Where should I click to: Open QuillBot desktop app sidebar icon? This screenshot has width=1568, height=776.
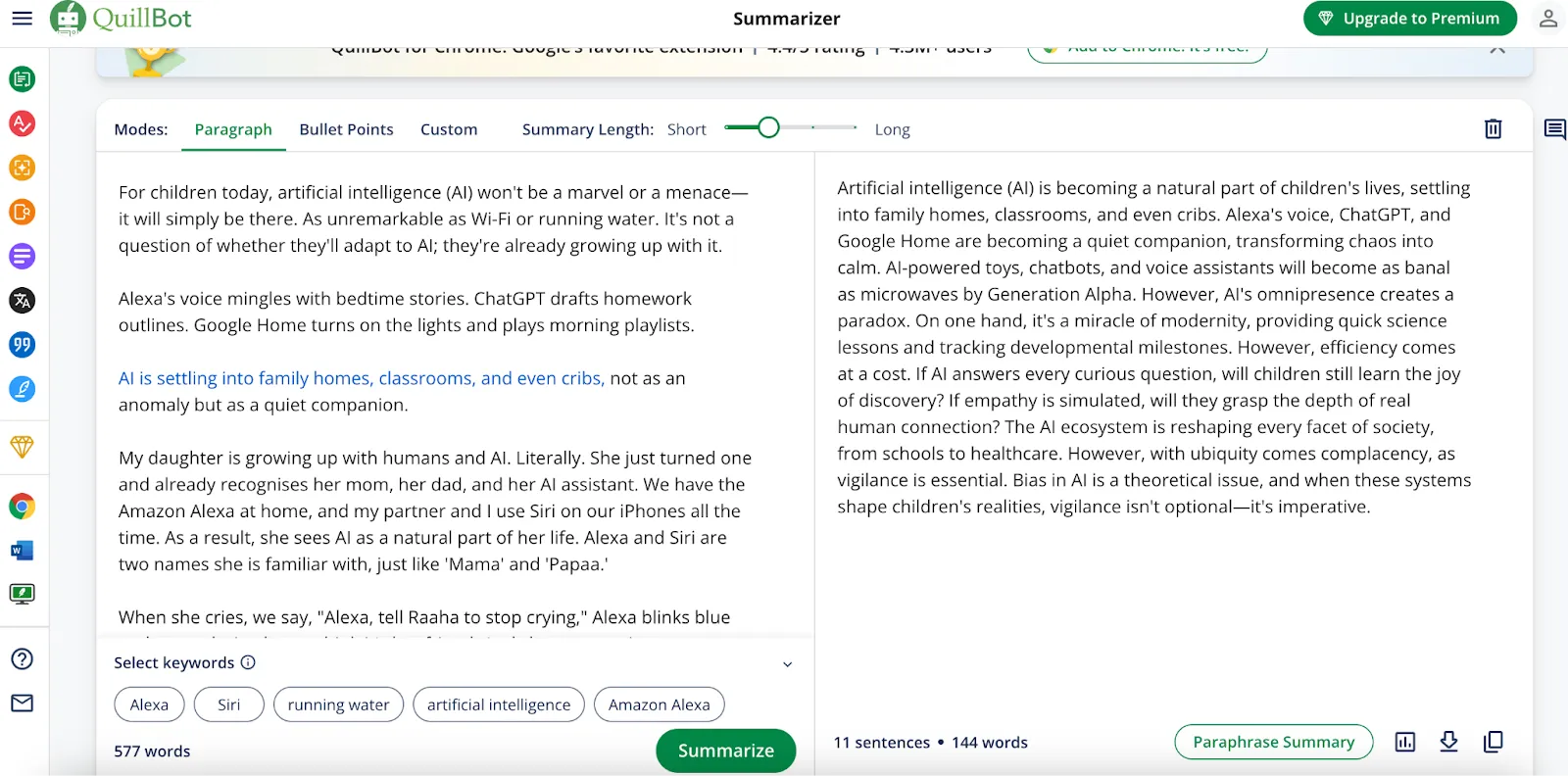(22, 594)
